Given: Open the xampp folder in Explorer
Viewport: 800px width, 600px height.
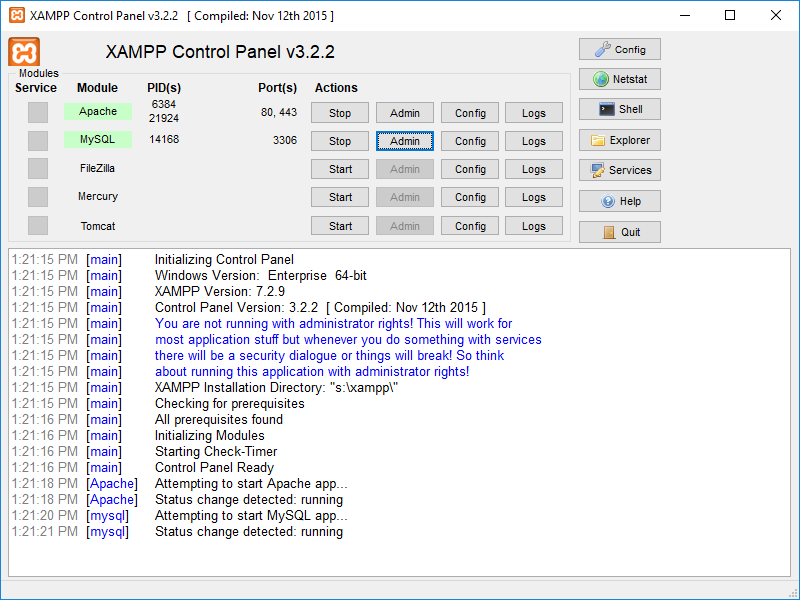Looking at the screenshot, I should coord(618,140).
